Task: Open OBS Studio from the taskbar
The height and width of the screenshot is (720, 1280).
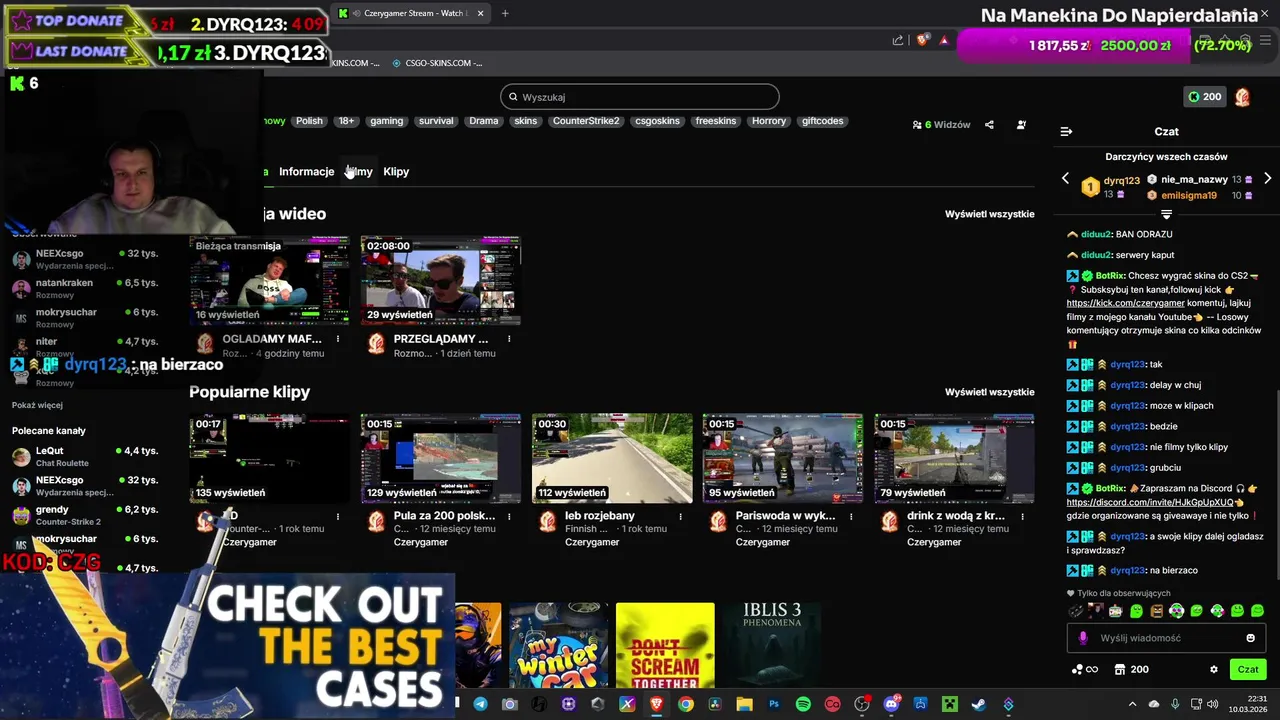Action: [x=861, y=704]
